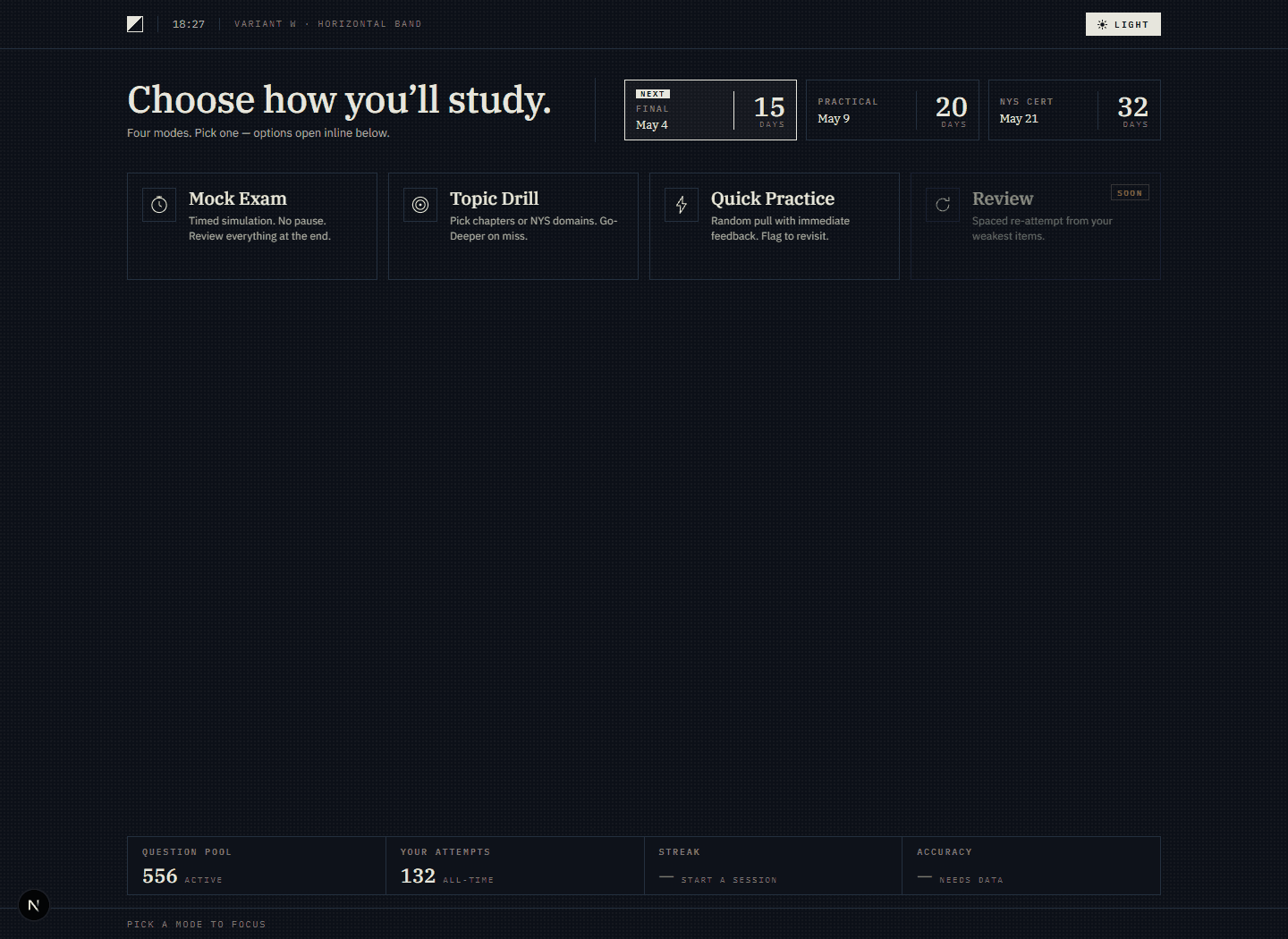Click the NEXT tag on the Final card
The image size is (1288, 939).
coord(653,94)
